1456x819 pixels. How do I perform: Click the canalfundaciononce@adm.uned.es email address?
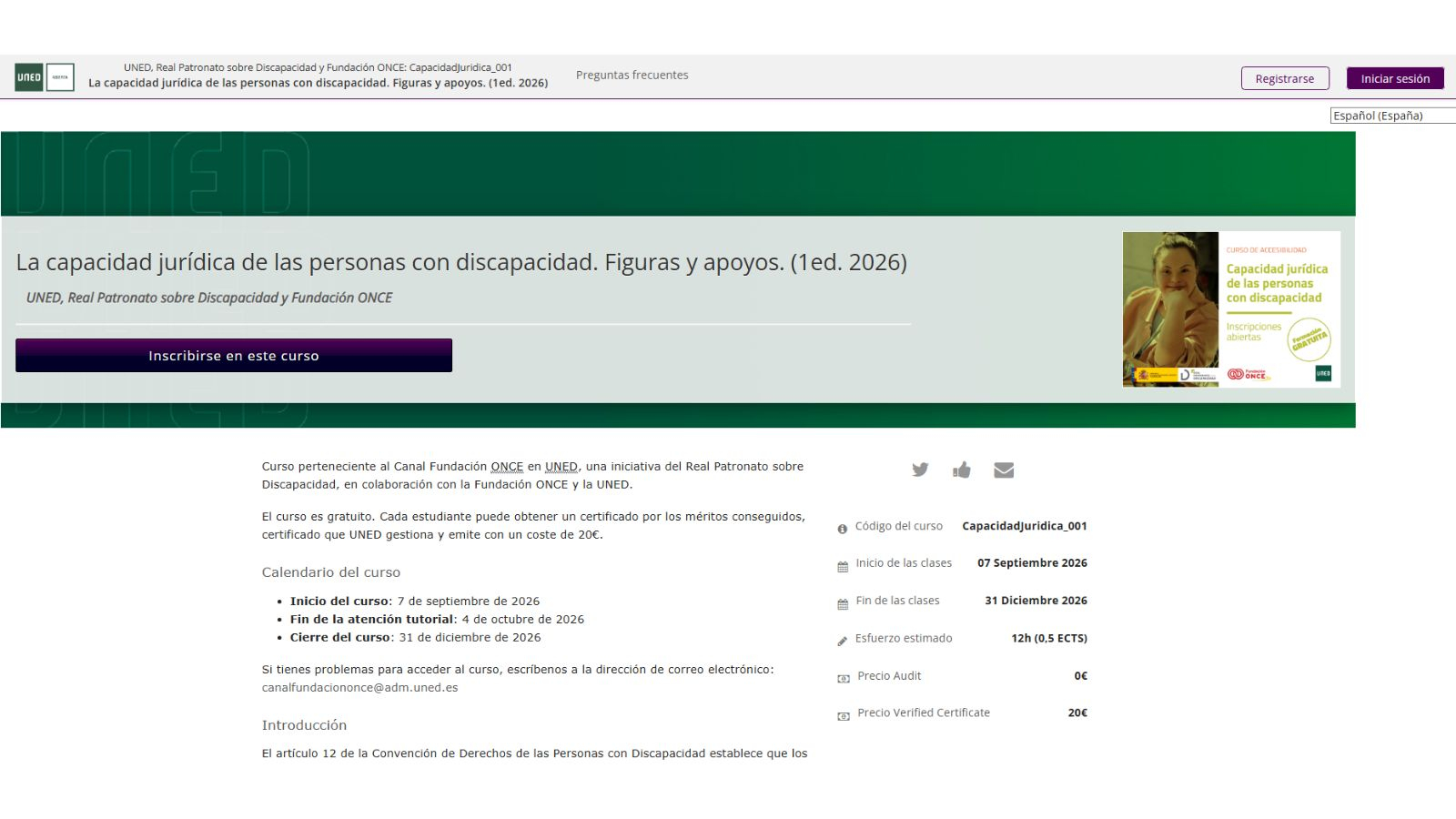(359, 687)
